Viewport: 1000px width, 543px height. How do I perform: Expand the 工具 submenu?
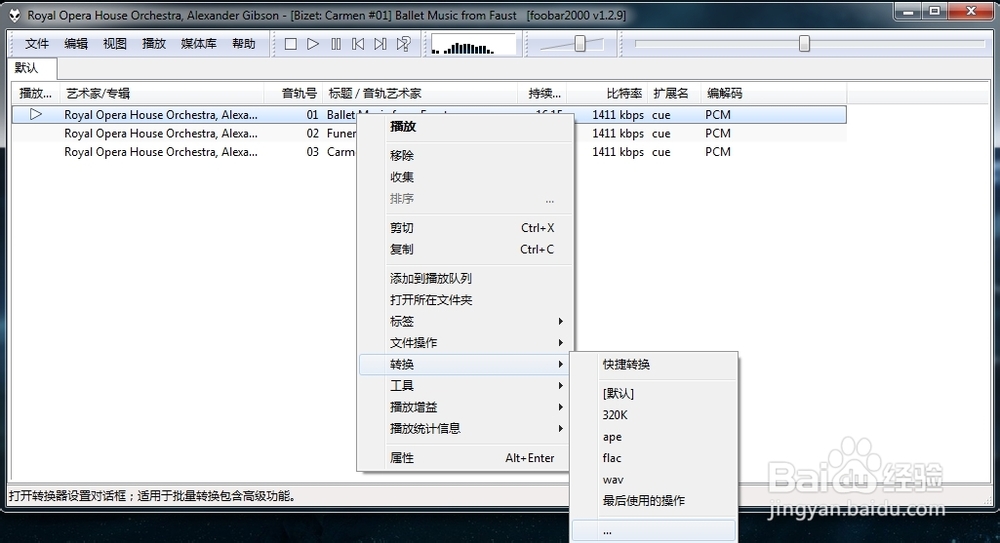(x=464, y=385)
